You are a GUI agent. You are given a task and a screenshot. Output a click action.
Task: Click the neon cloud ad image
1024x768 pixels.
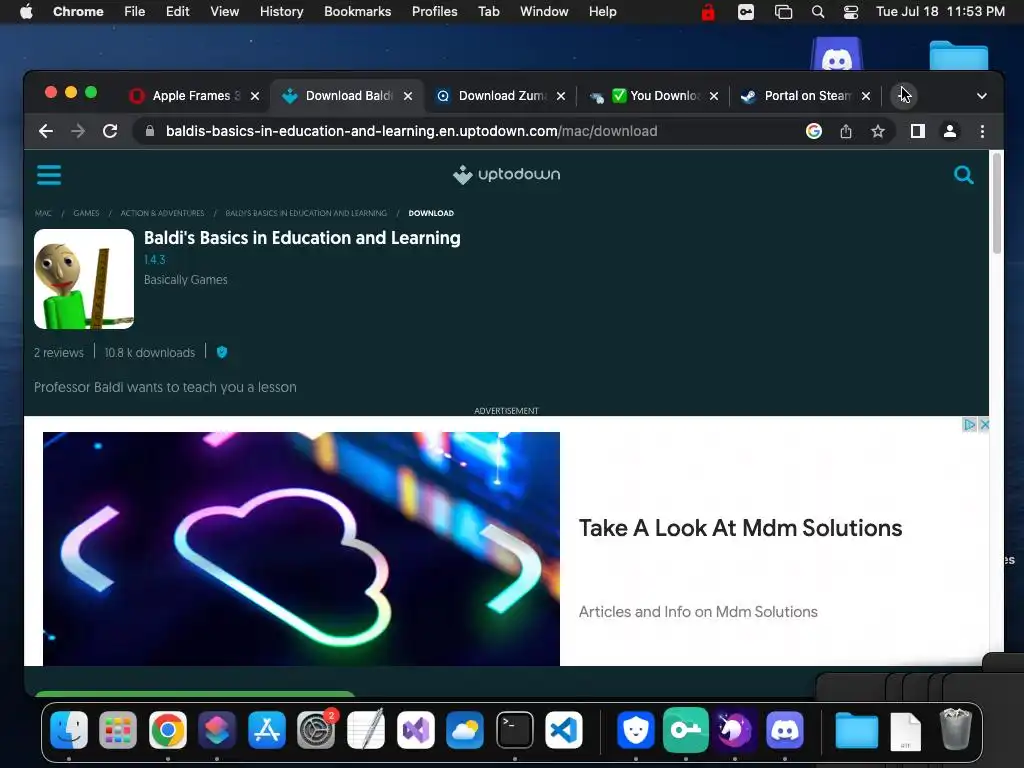[x=301, y=549]
